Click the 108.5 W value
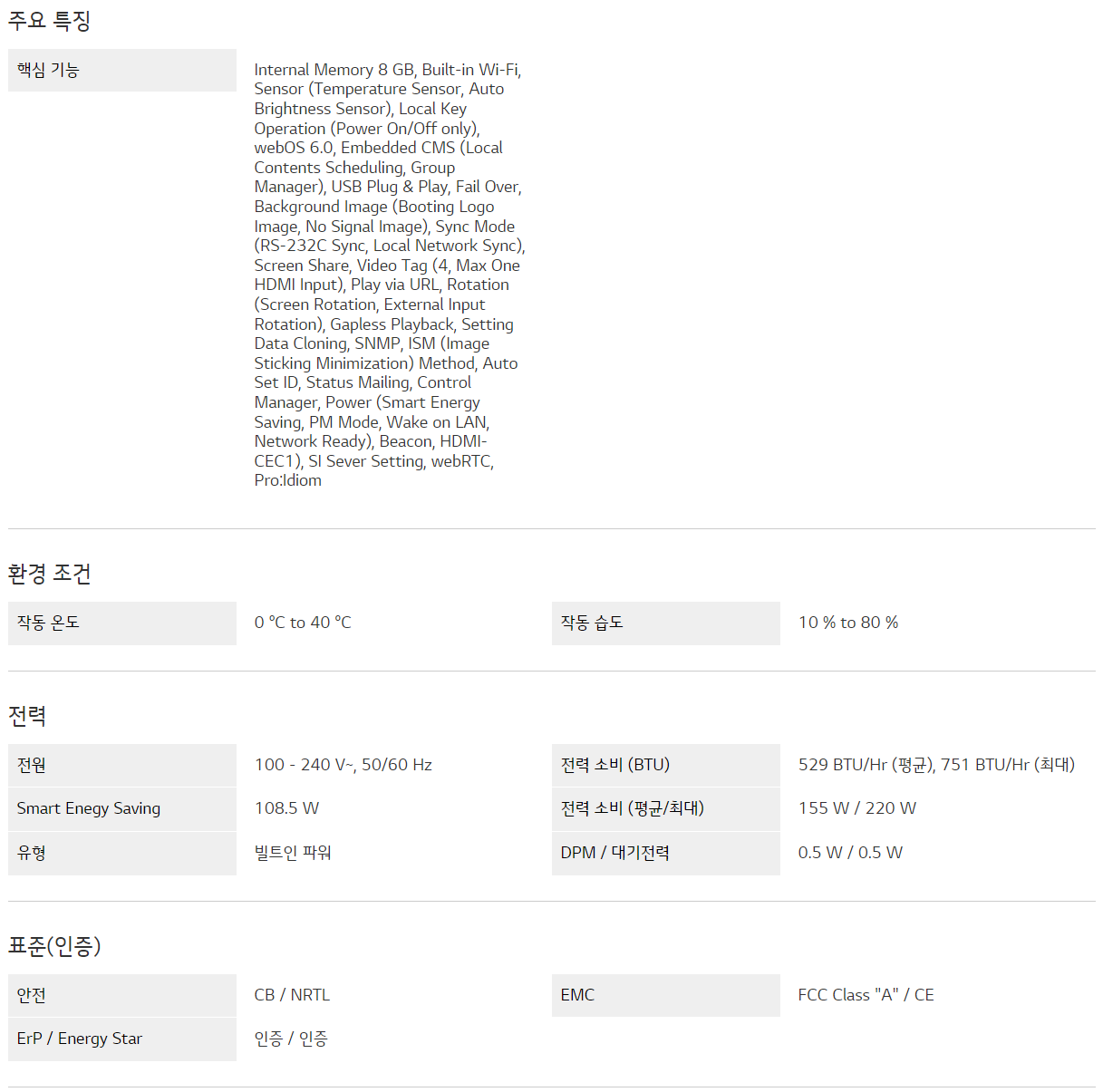The height and width of the screenshot is (1092, 1103). click(x=286, y=808)
